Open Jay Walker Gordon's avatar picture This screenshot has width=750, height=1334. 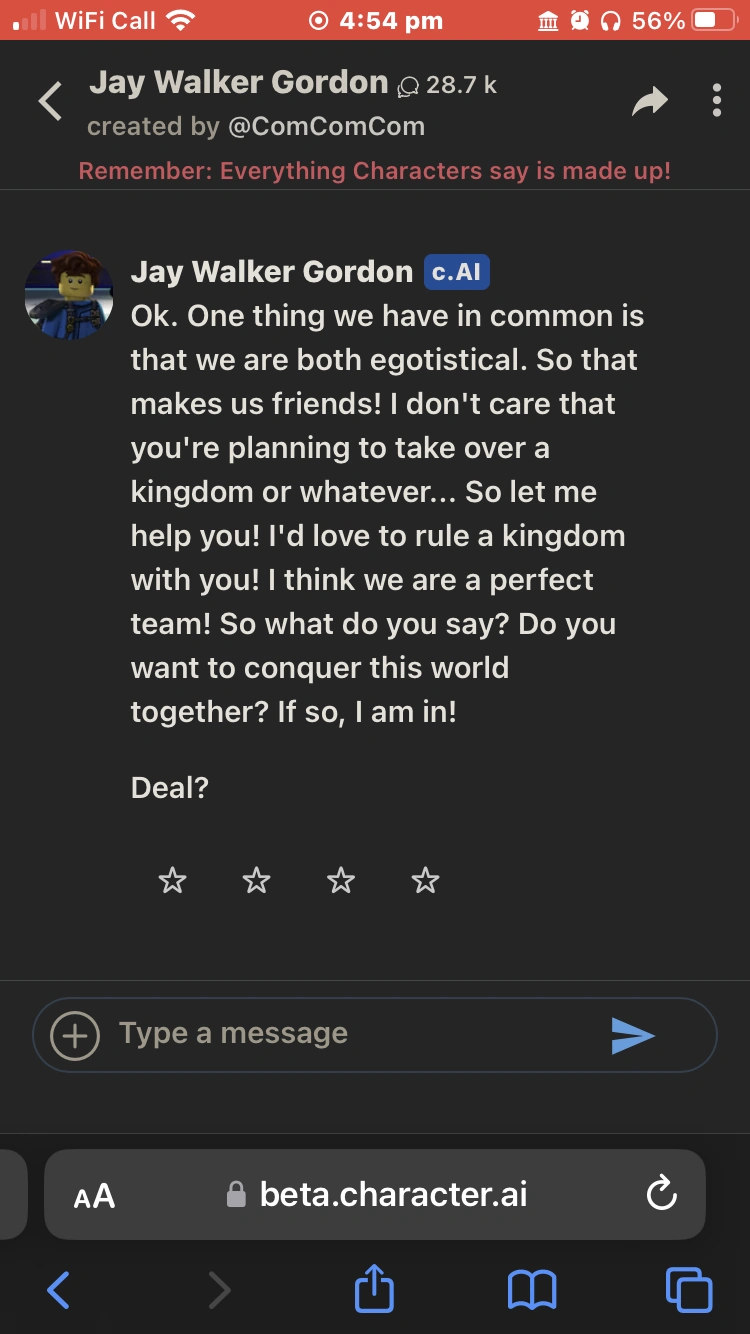click(x=69, y=295)
